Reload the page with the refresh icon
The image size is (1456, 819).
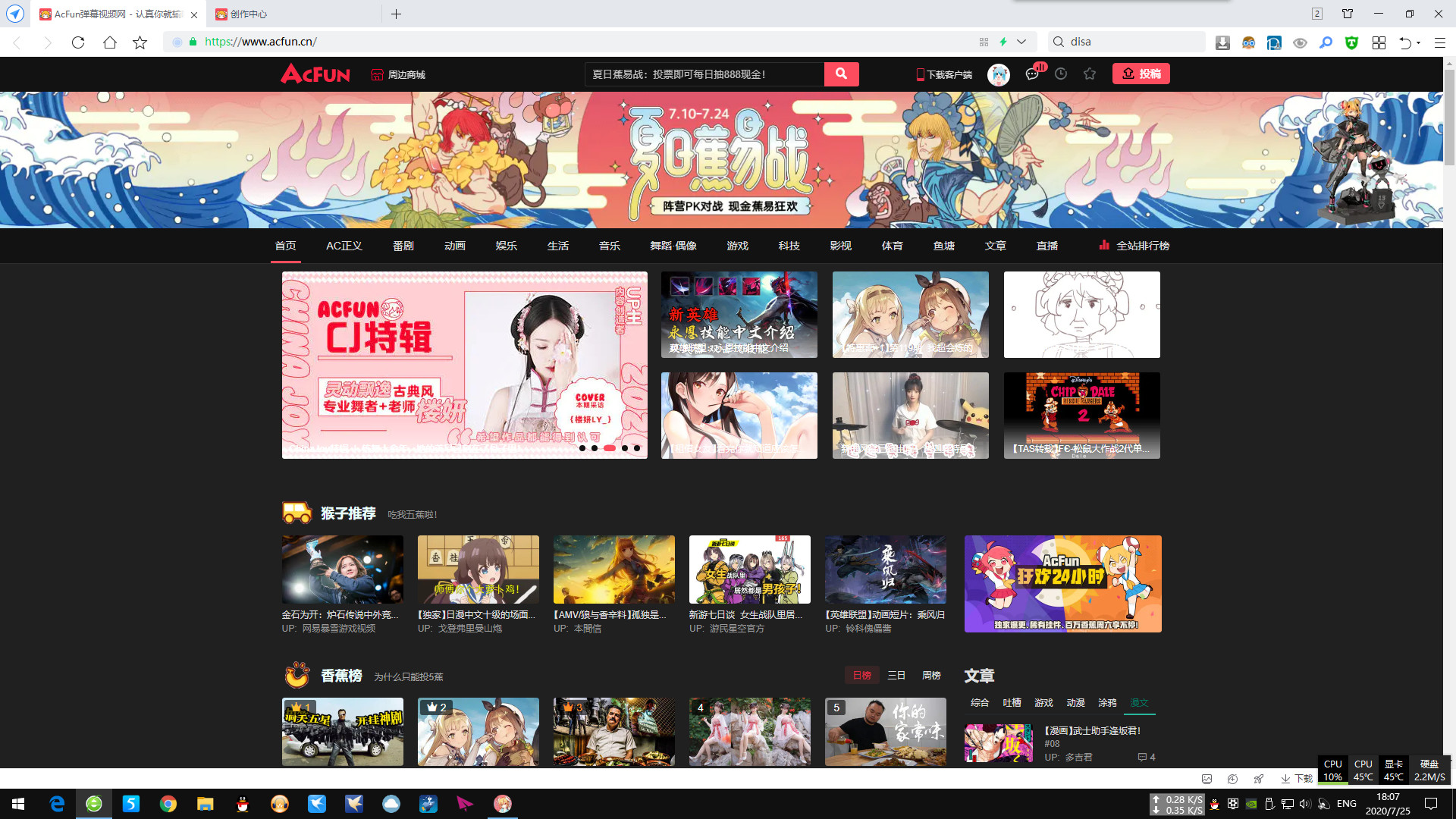[x=78, y=42]
